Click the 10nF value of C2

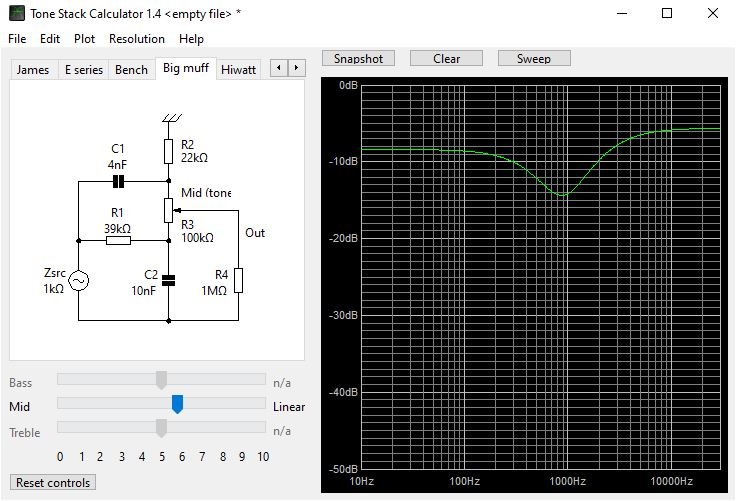143,291
